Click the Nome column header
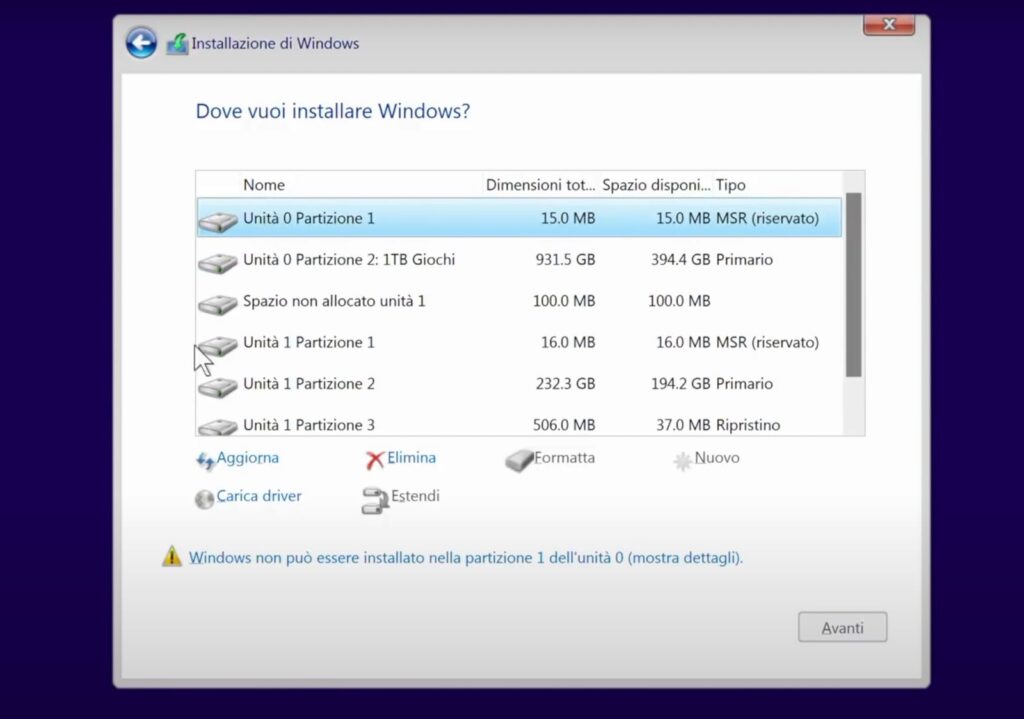Viewport: 1024px width, 719px height. pos(264,185)
